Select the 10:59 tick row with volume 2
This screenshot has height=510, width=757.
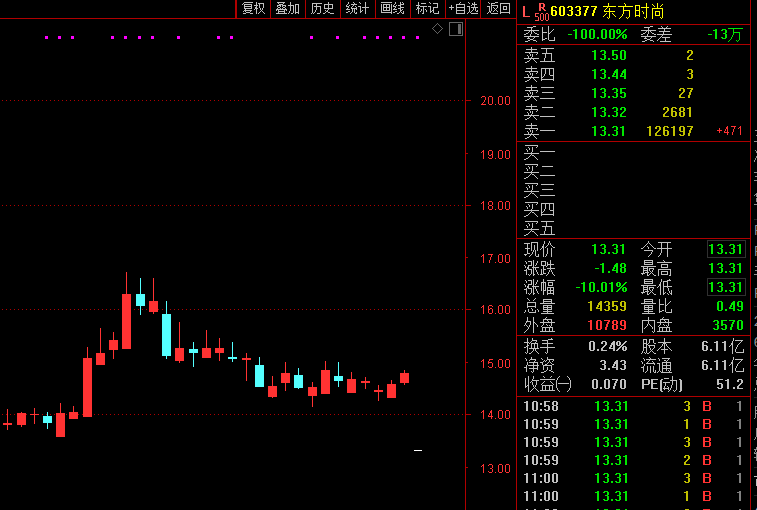pyautogui.click(x=633, y=460)
